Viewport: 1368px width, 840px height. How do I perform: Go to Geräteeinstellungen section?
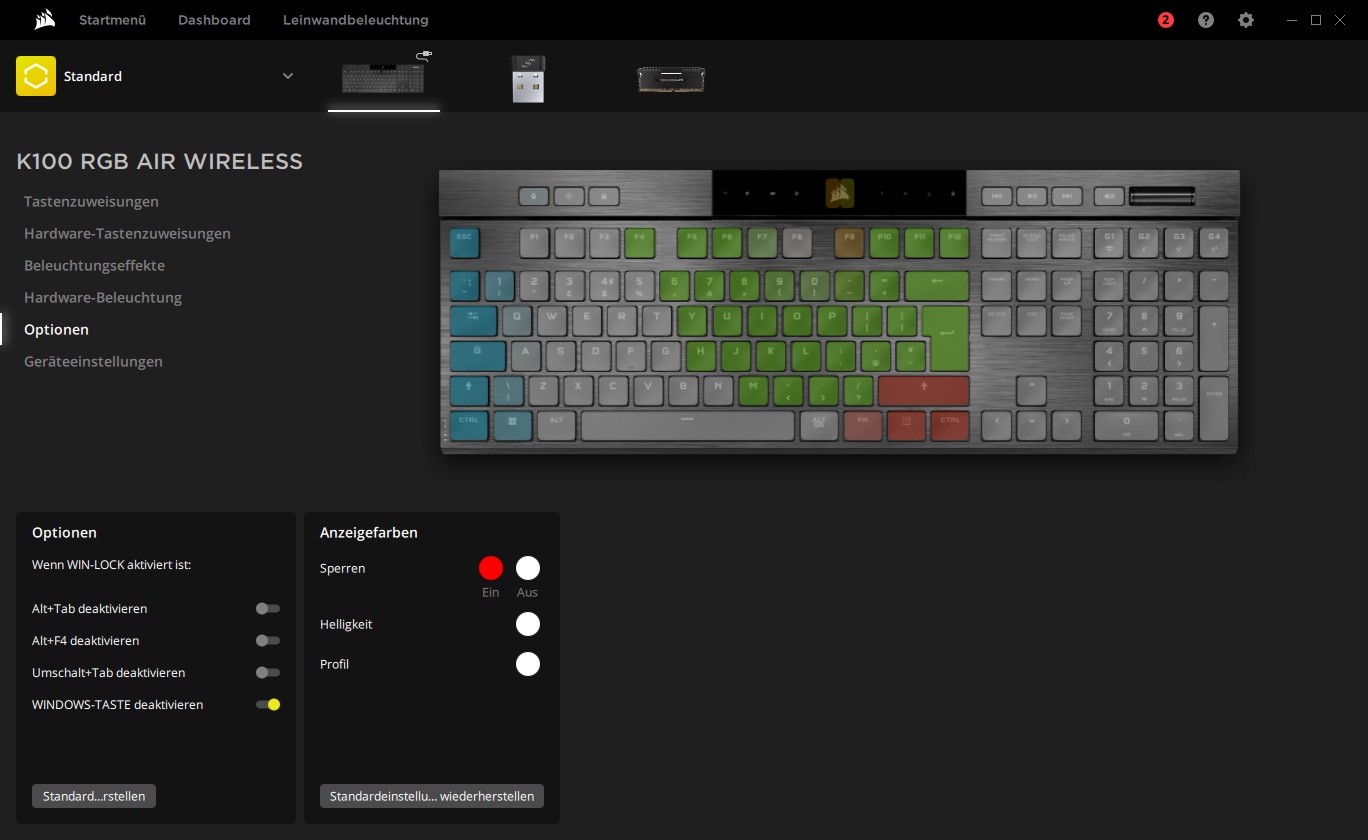[x=93, y=361]
